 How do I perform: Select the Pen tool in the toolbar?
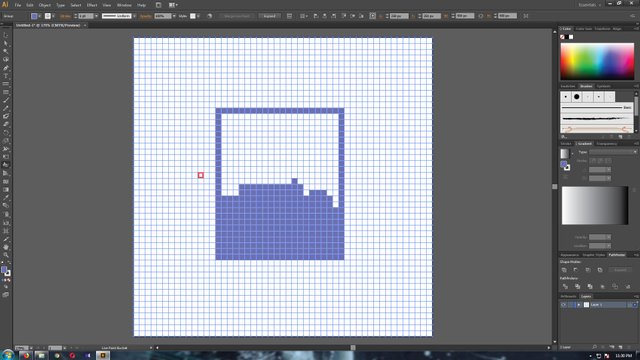[6, 68]
